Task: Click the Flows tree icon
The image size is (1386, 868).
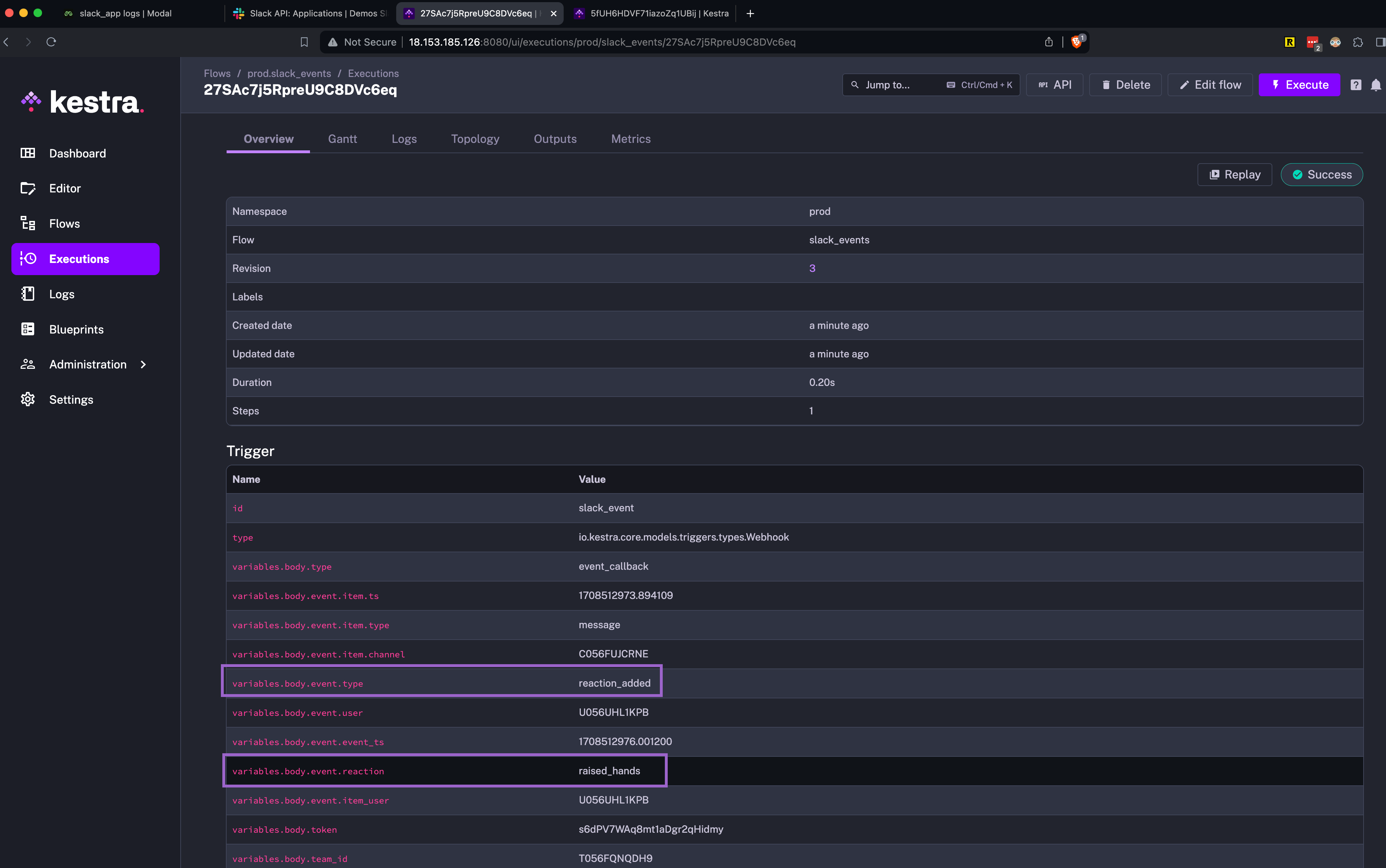Action: (27, 223)
